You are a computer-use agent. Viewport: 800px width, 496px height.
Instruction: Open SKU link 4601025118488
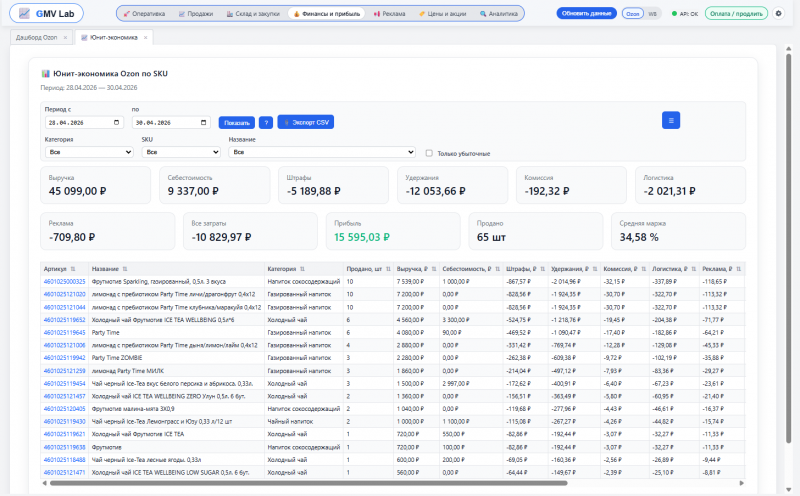coord(64,460)
